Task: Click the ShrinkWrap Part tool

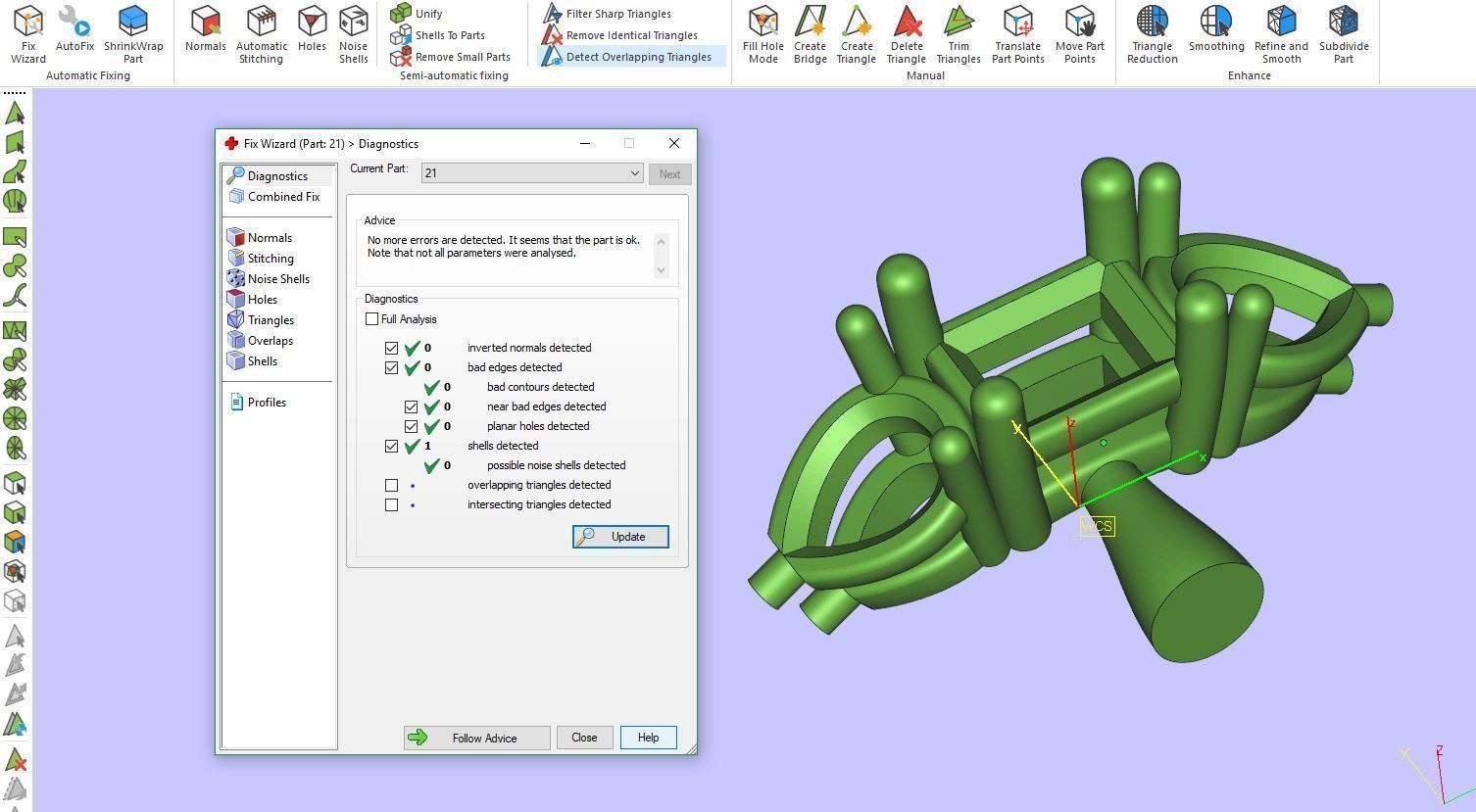Action: [133, 34]
